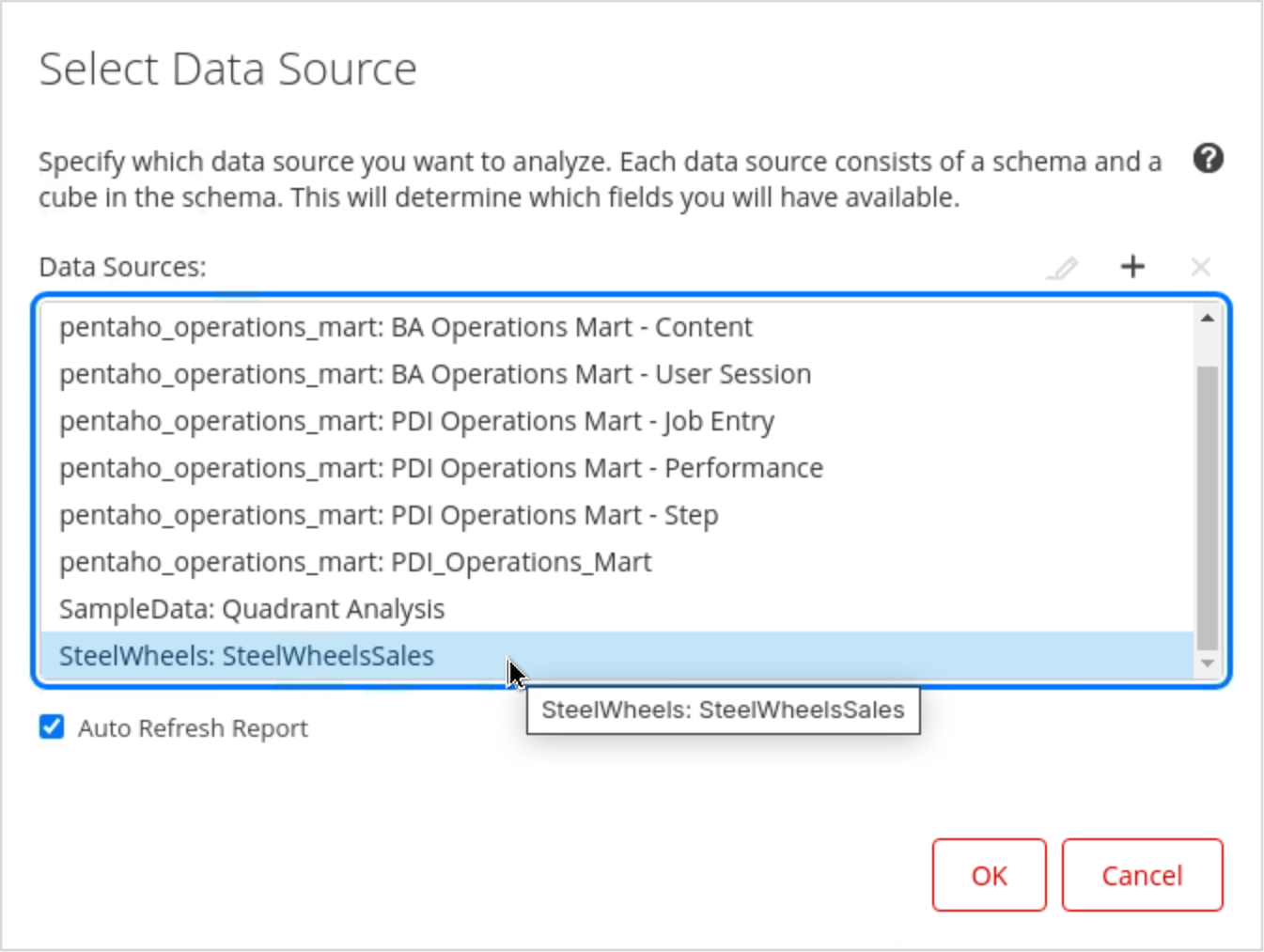Choose PDI Operations Mart - Performance
1264x952 pixels.
616,468
